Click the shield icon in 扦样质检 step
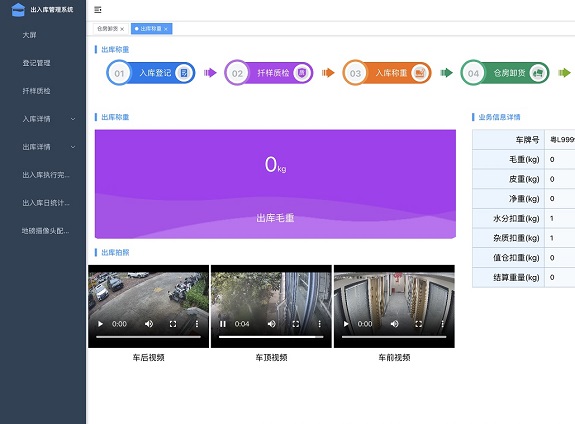The width and height of the screenshot is (575, 424). 302,73
